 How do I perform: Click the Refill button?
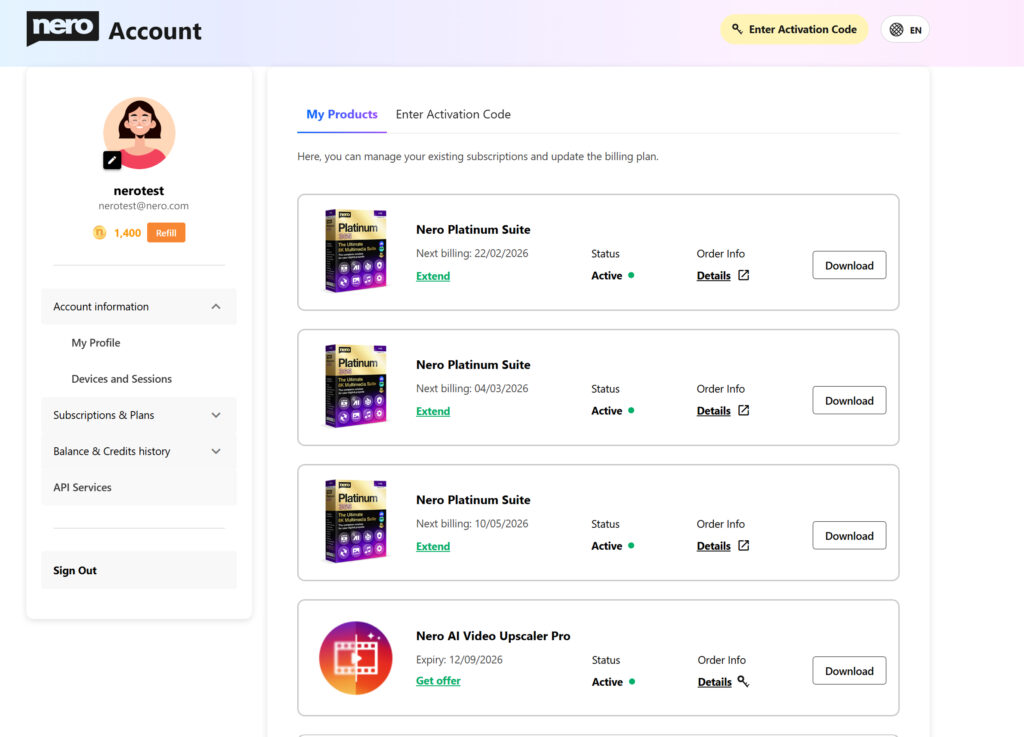pos(166,232)
